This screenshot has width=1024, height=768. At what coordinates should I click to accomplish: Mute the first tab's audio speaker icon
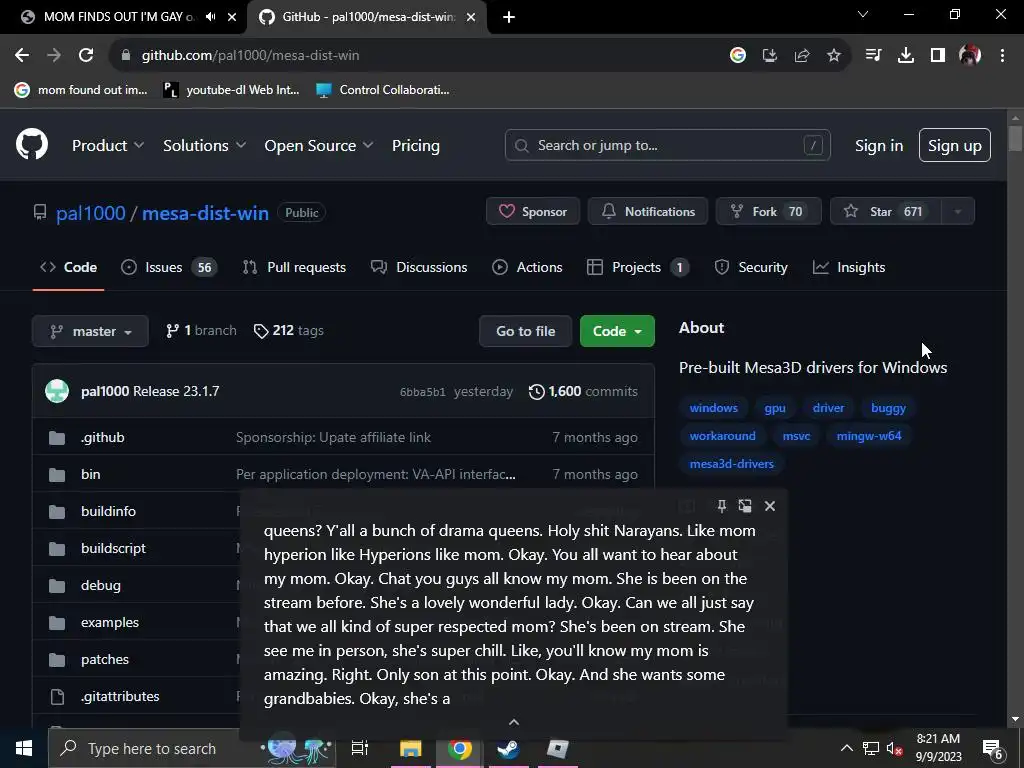pos(210,17)
